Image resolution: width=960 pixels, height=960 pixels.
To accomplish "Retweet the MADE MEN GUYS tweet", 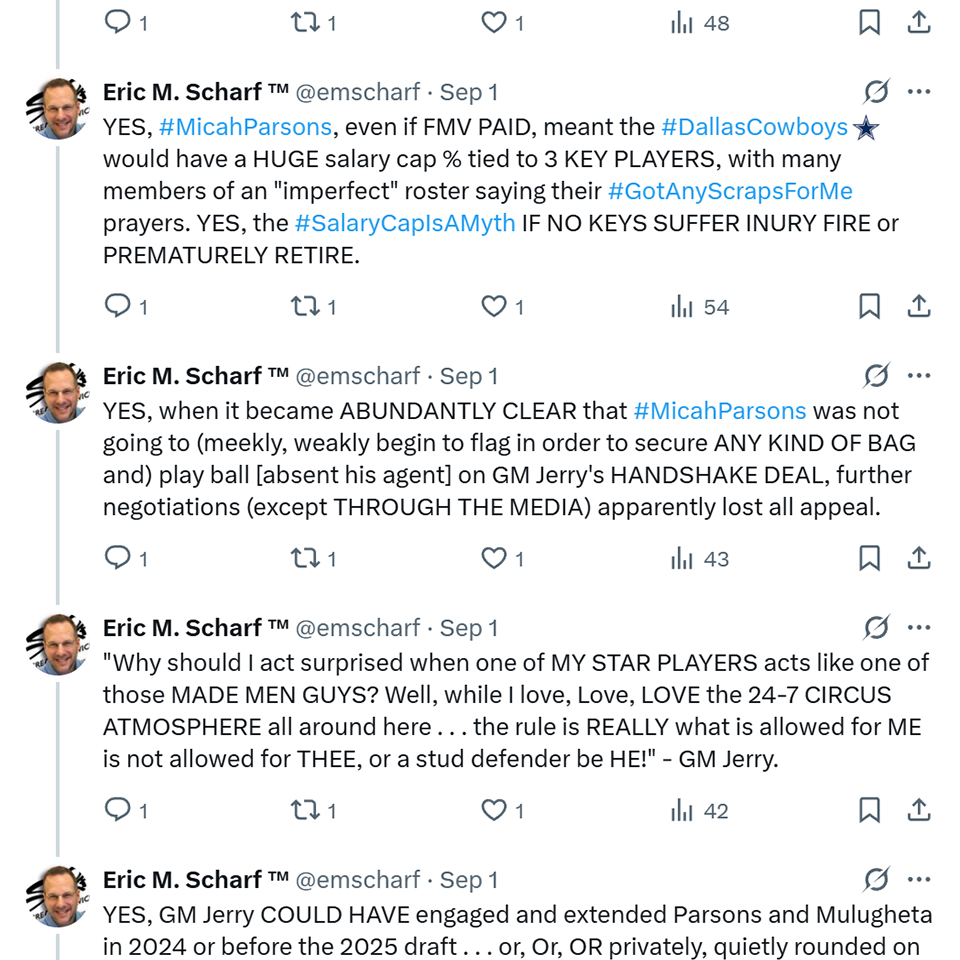I will point(304,811).
